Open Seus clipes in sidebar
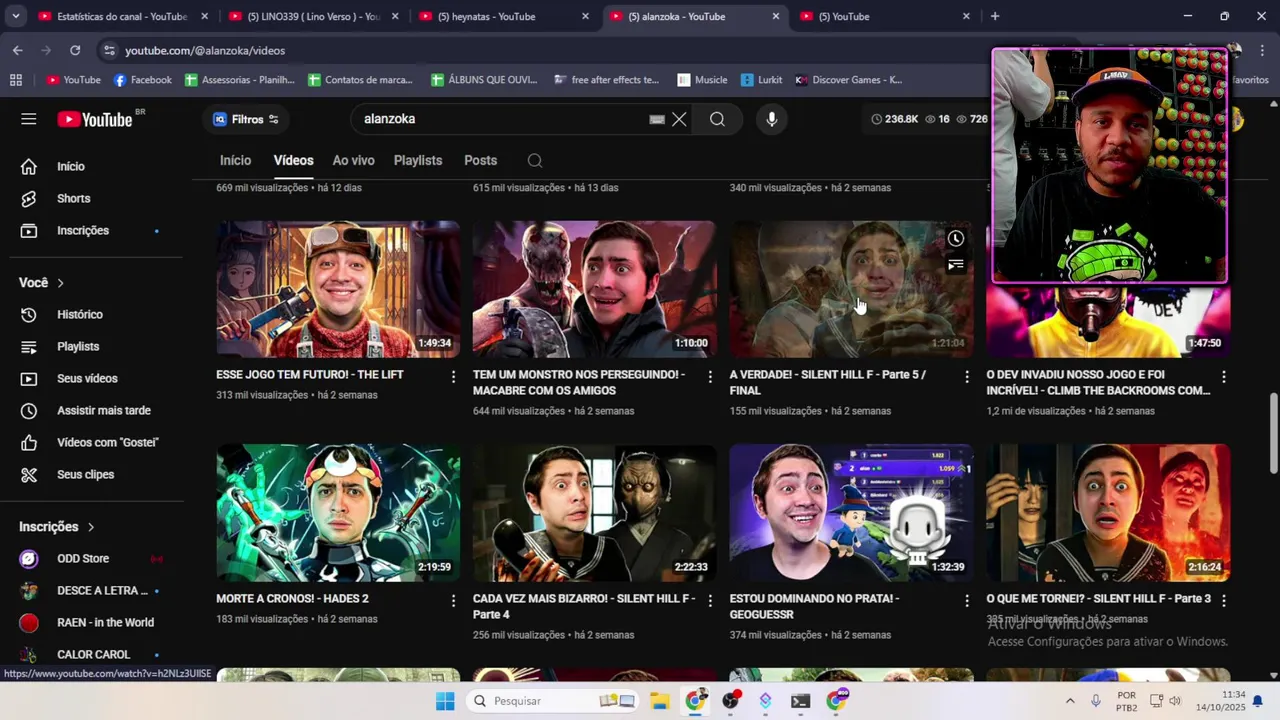1280x720 pixels. (x=85, y=475)
